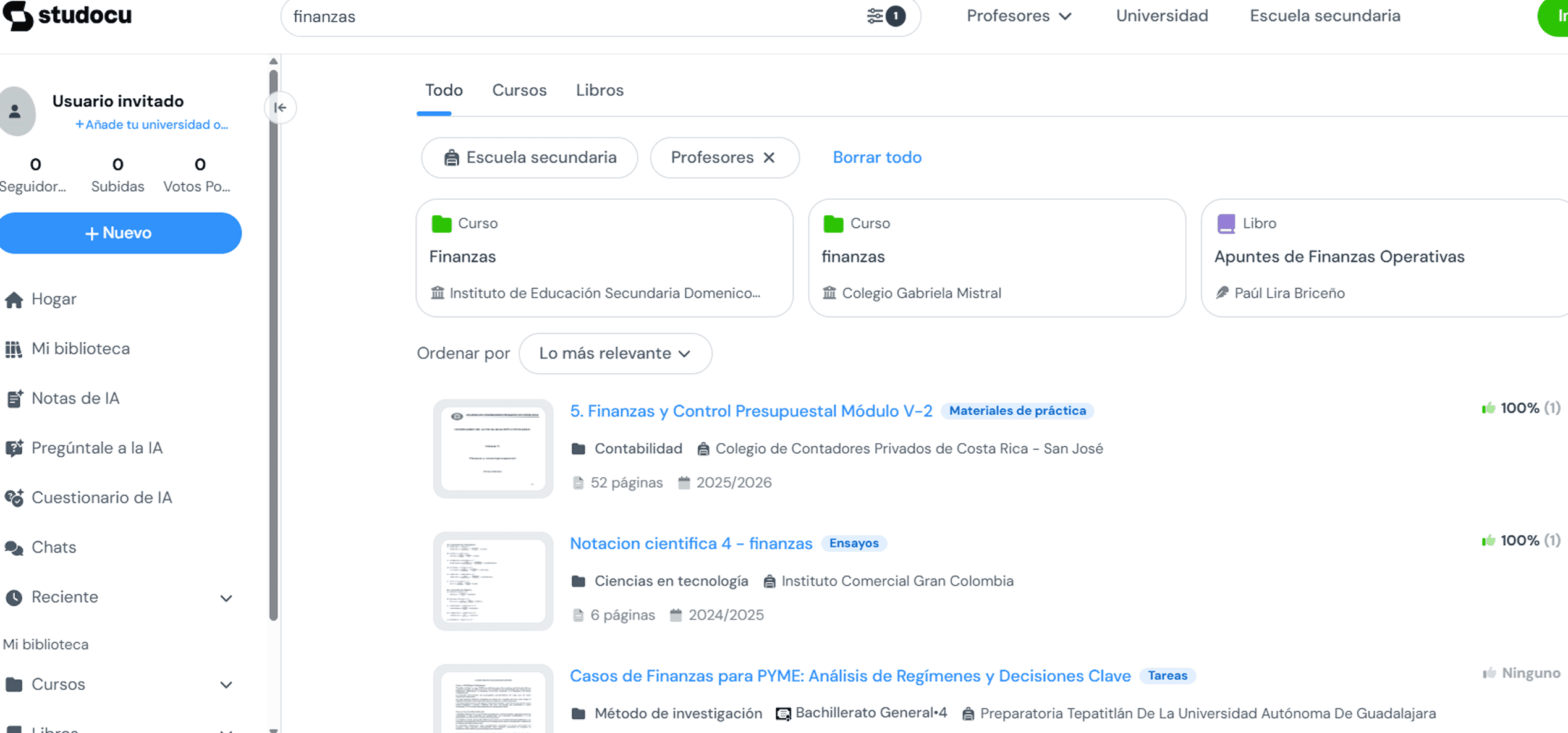The width and height of the screenshot is (1568, 733).
Task: Click the Tareas tag
Action: click(x=1168, y=676)
